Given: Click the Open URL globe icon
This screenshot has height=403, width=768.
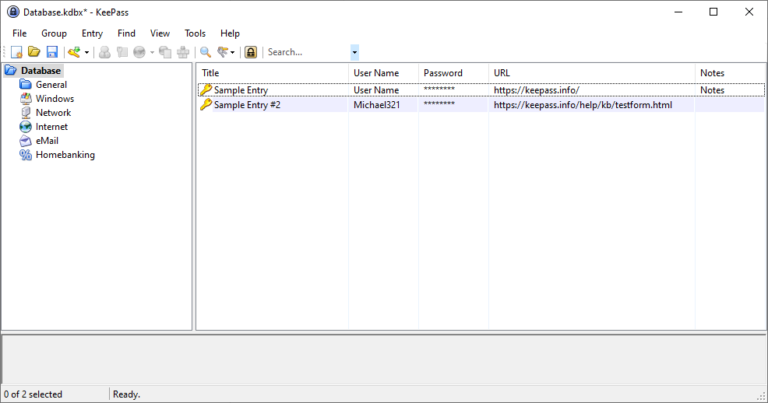Looking at the screenshot, I should coord(140,52).
